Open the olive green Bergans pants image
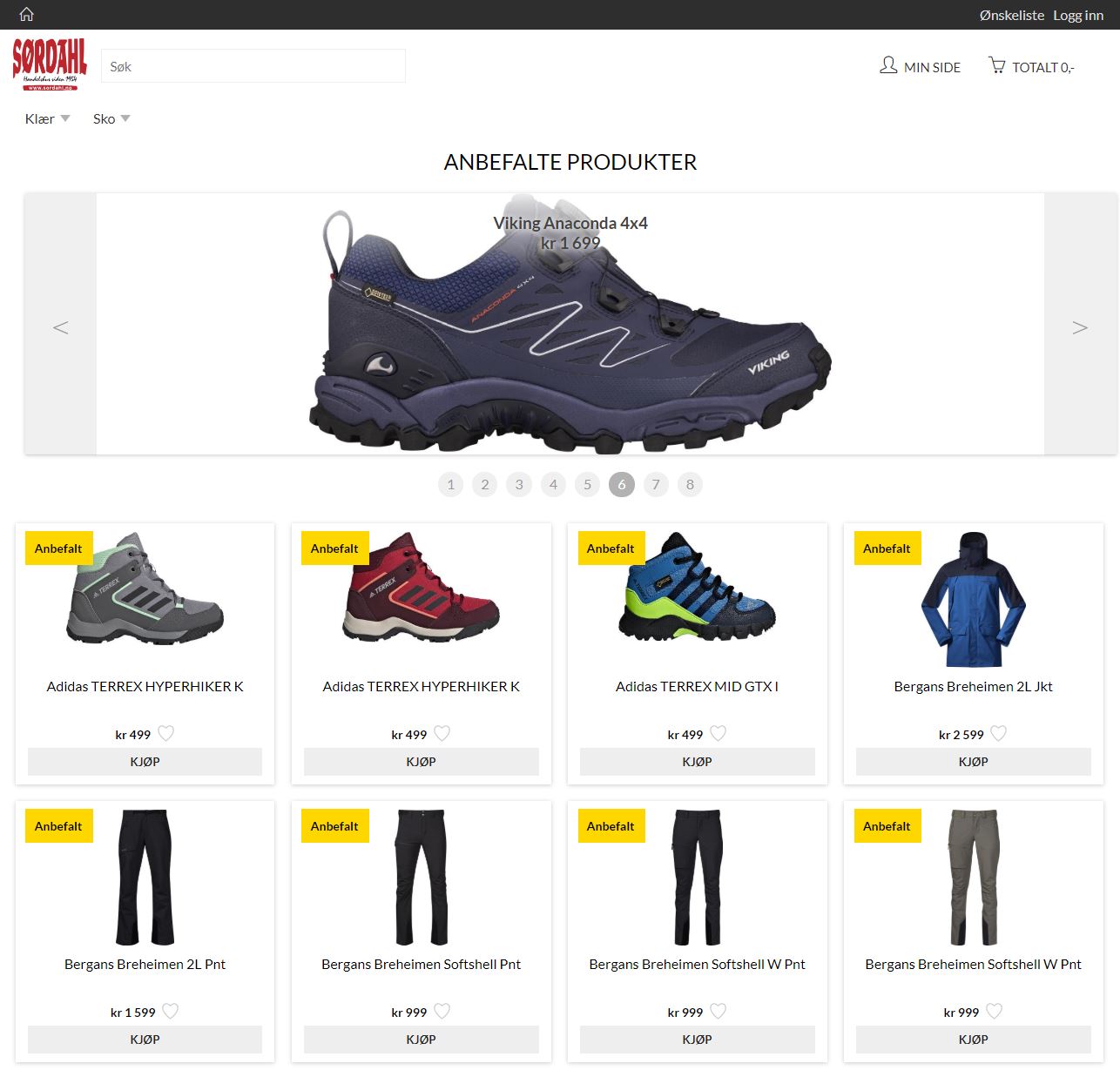This screenshot has height=1070, width=1120. (x=974, y=878)
